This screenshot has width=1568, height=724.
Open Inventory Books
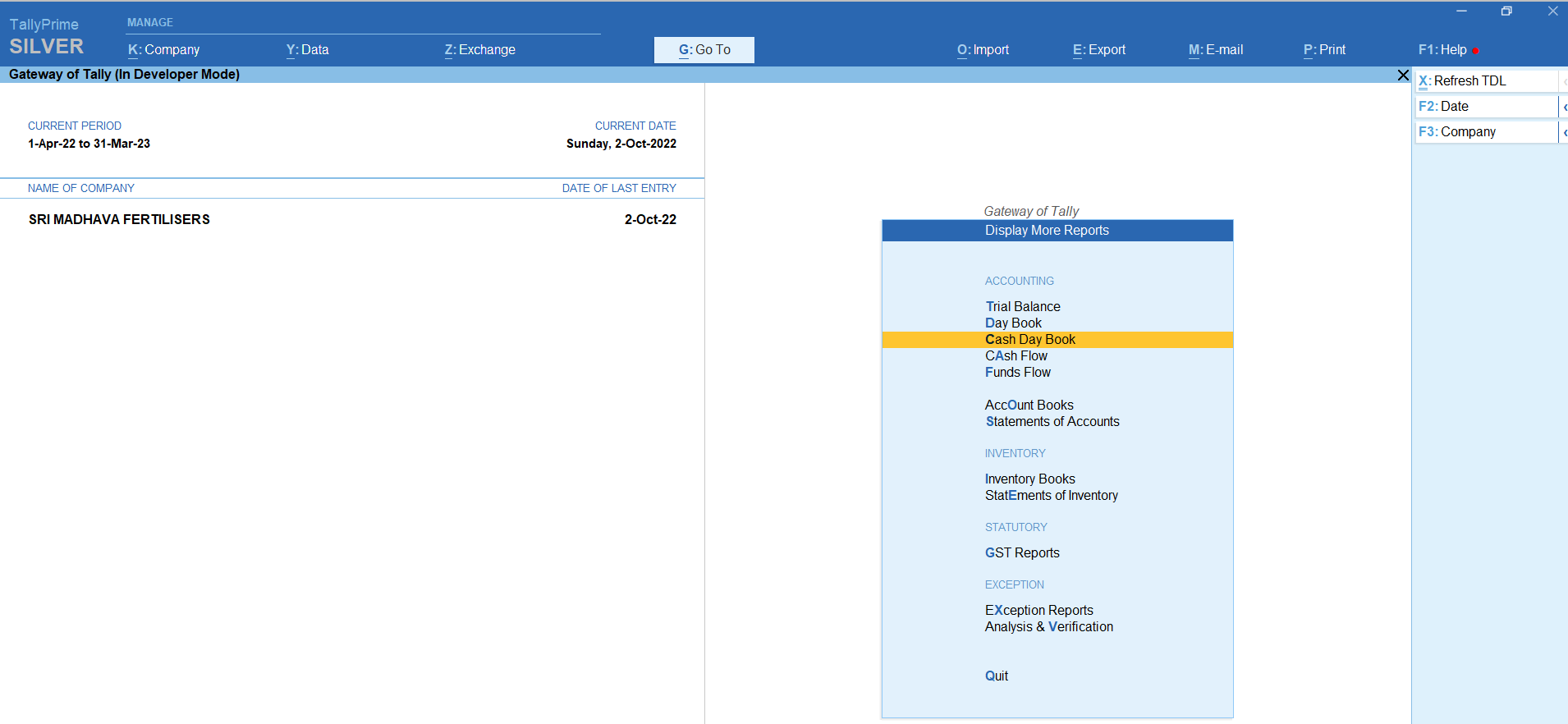point(1030,479)
